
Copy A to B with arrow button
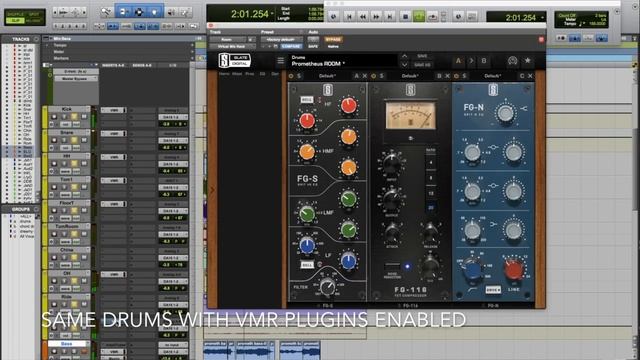471,61
